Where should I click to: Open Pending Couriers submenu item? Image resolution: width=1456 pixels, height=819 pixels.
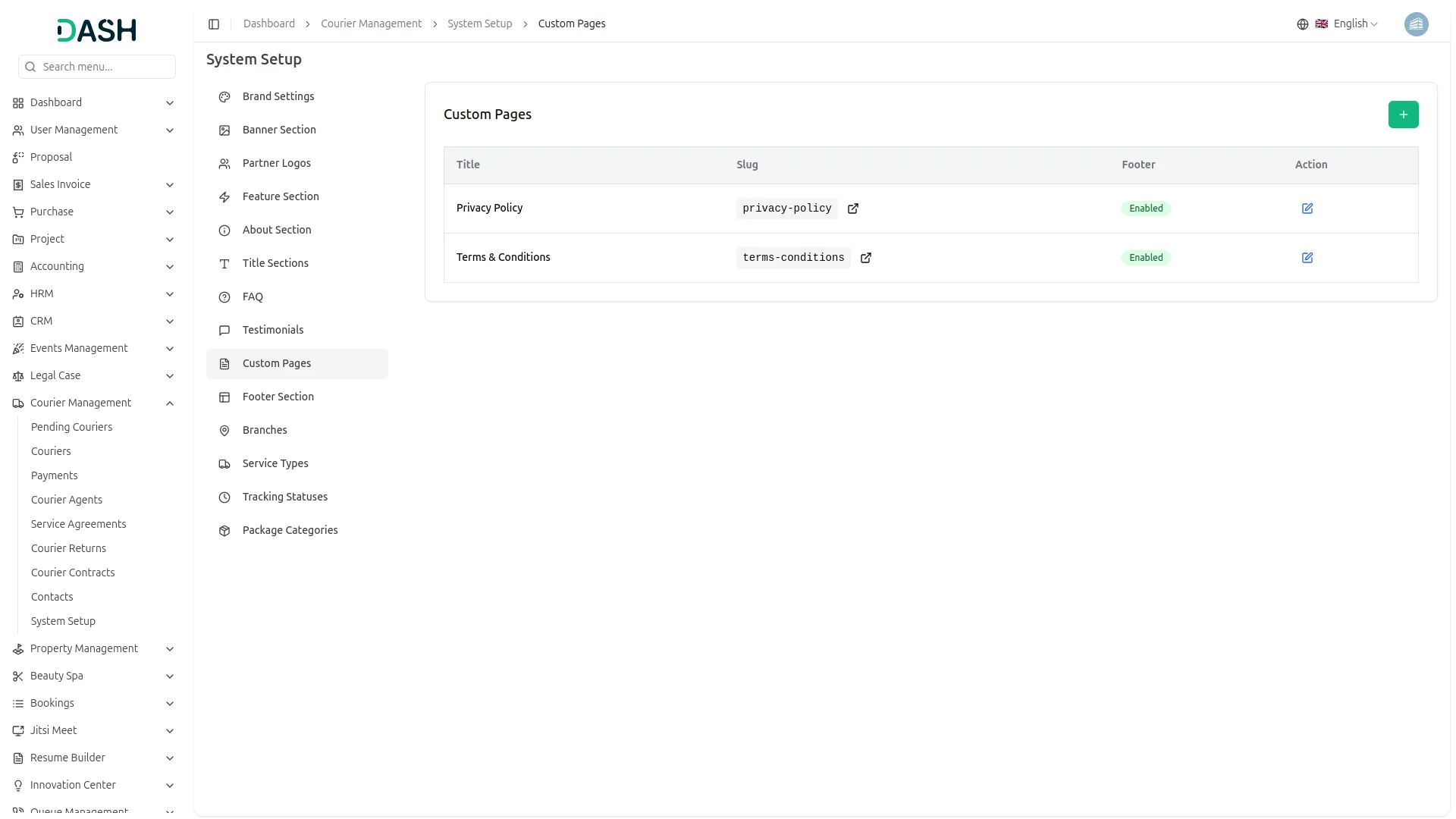pos(71,428)
